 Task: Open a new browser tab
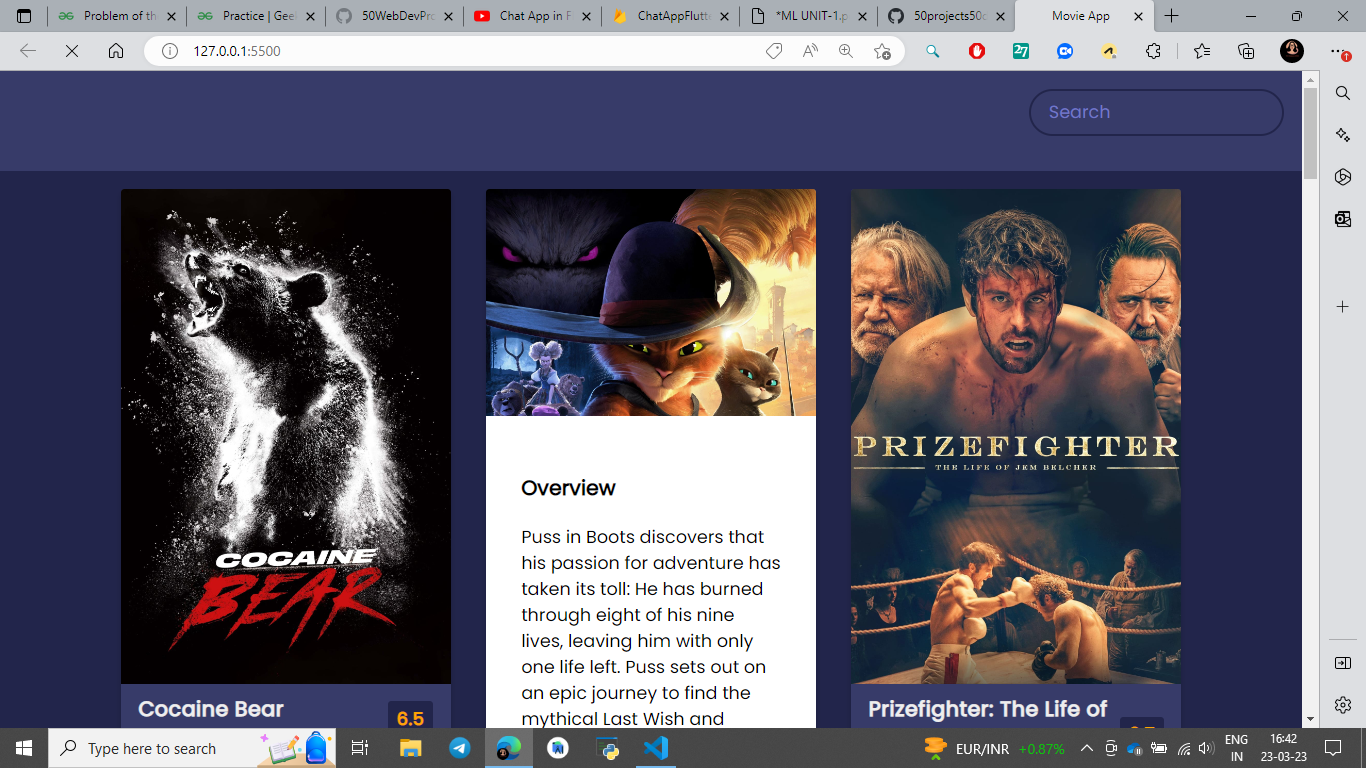tap(1171, 16)
